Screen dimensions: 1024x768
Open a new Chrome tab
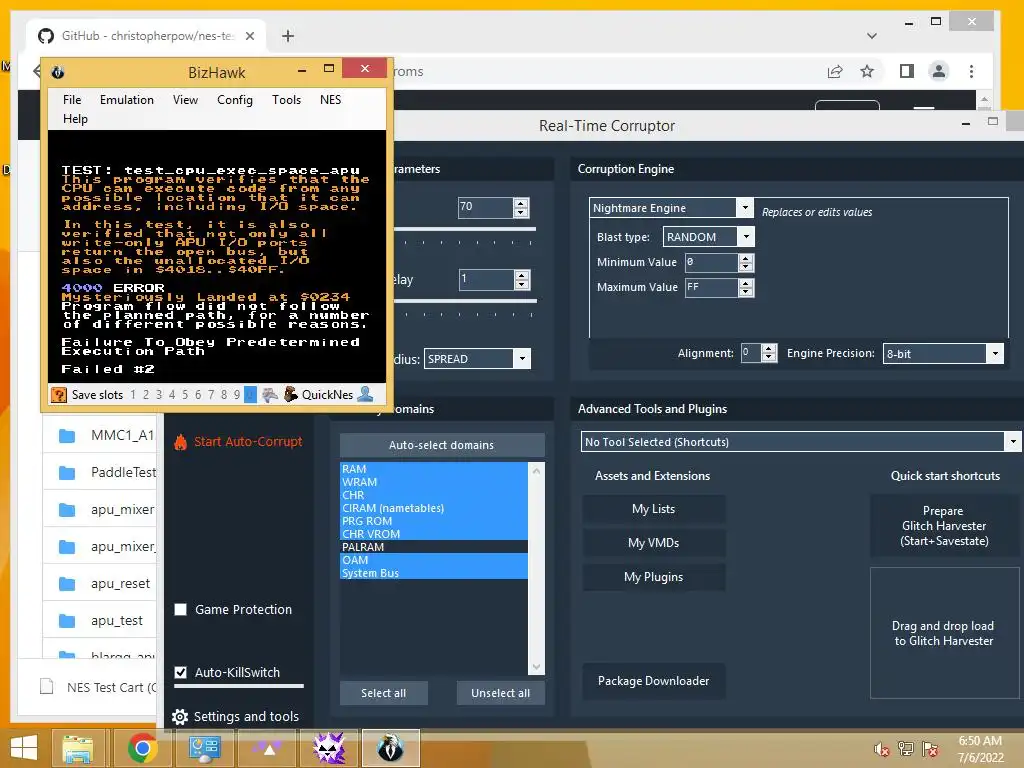(x=288, y=36)
